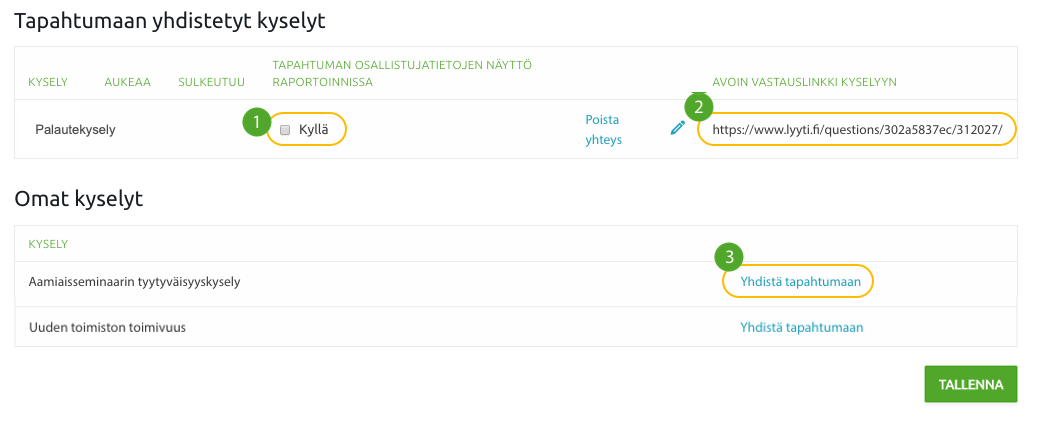The height and width of the screenshot is (424, 1044).
Task: Click the KYSELY header under Omat kyselyt
Action: pyautogui.click(x=48, y=244)
